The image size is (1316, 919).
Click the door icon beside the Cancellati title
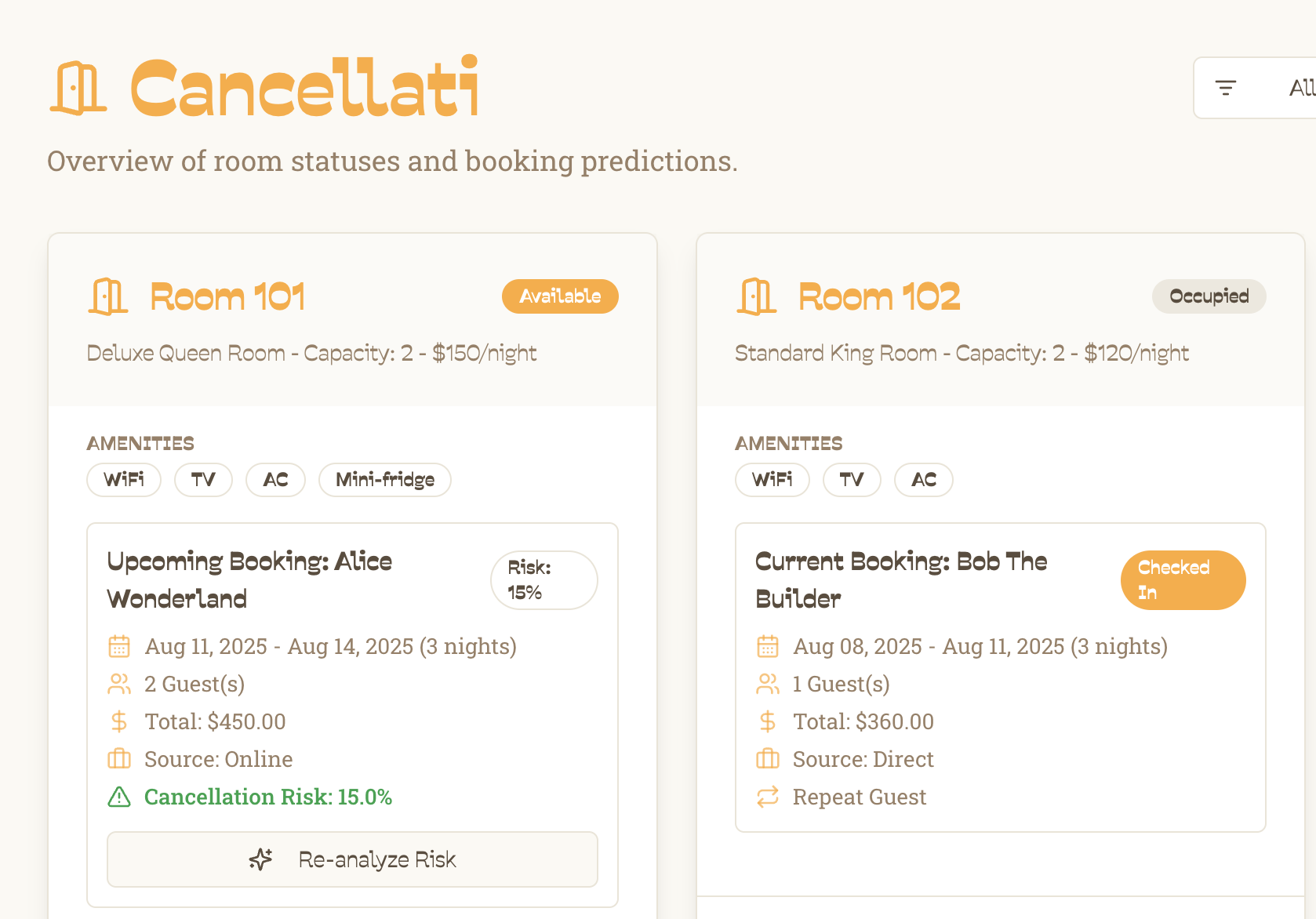pos(78,88)
